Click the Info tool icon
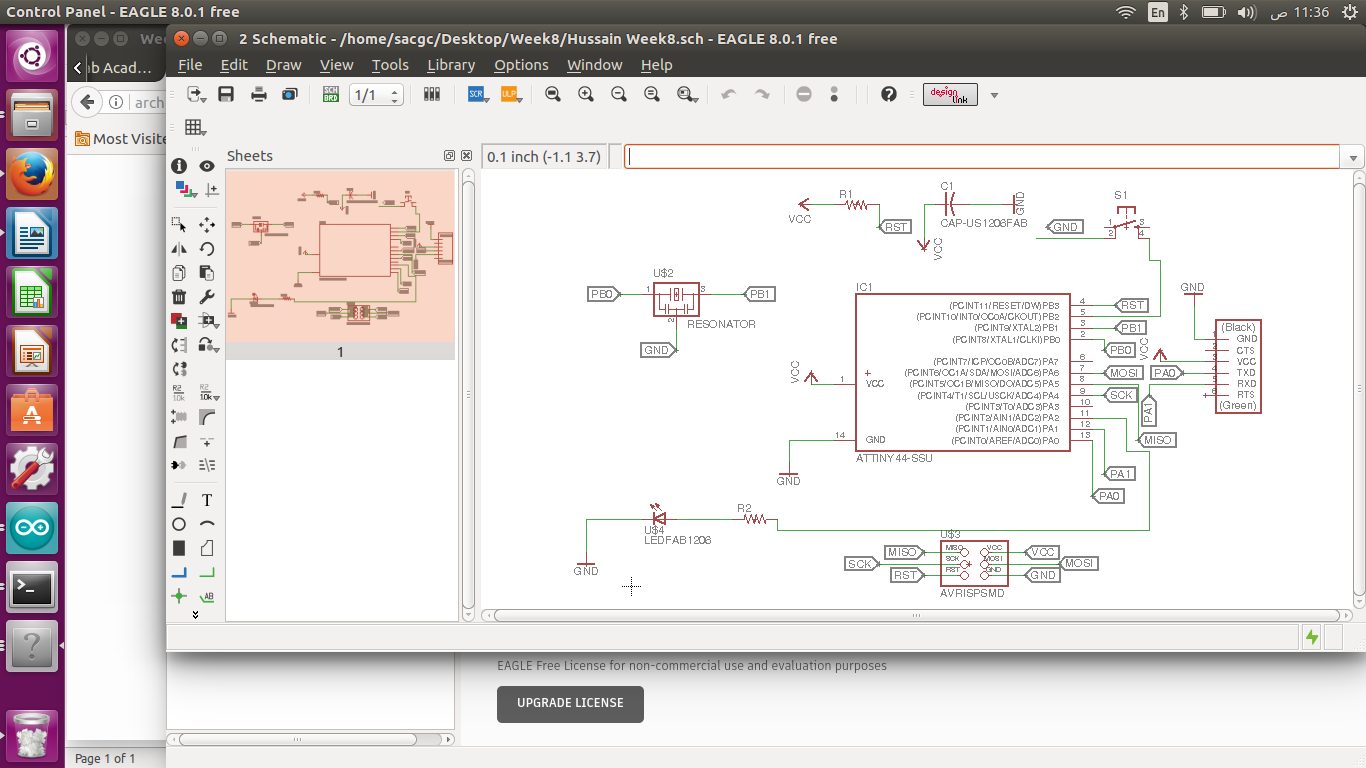Image resolution: width=1366 pixels, height=768 pixels. tap(179, 166)
